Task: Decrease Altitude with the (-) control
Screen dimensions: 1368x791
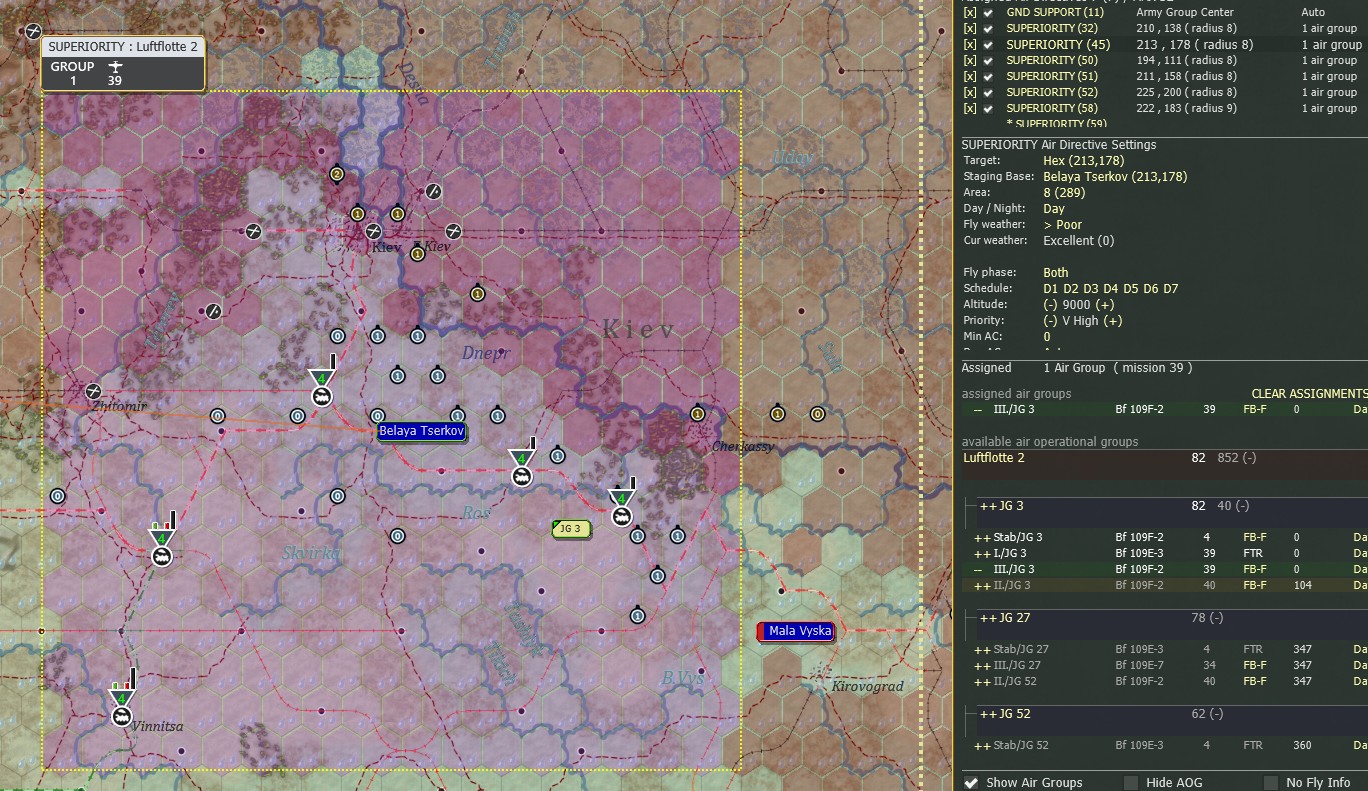Action: [x=1050, y=304]
